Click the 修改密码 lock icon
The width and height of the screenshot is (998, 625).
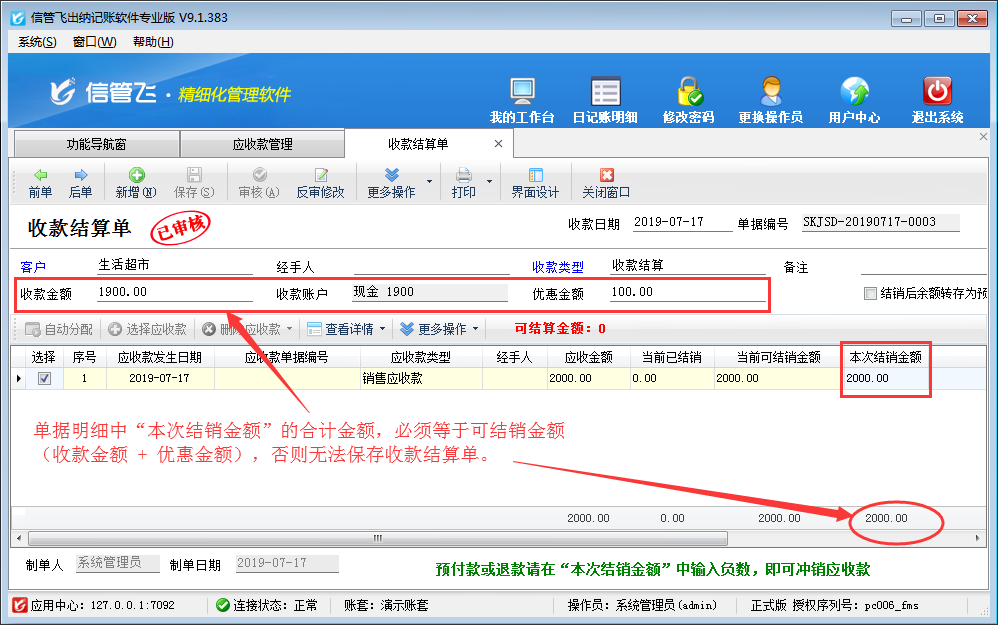point(688,99)
